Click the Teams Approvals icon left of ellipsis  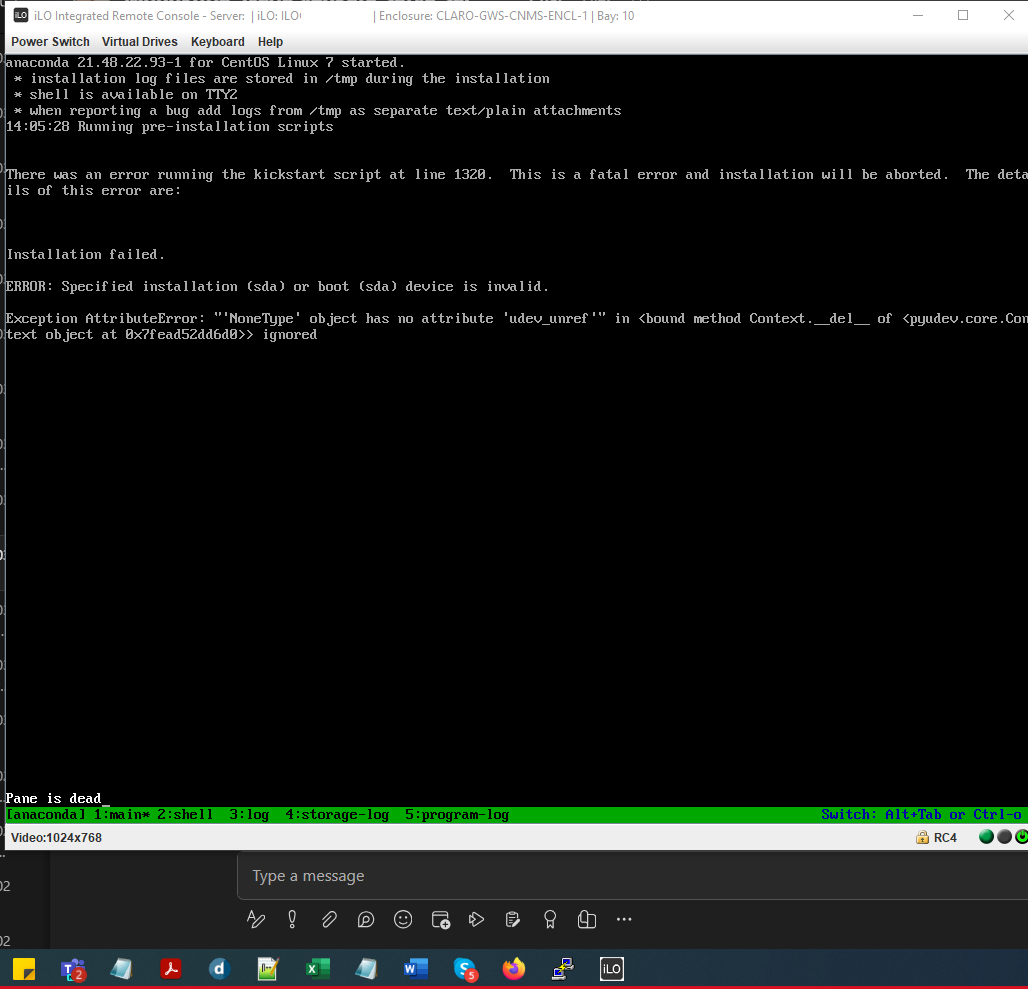[587, 920]
